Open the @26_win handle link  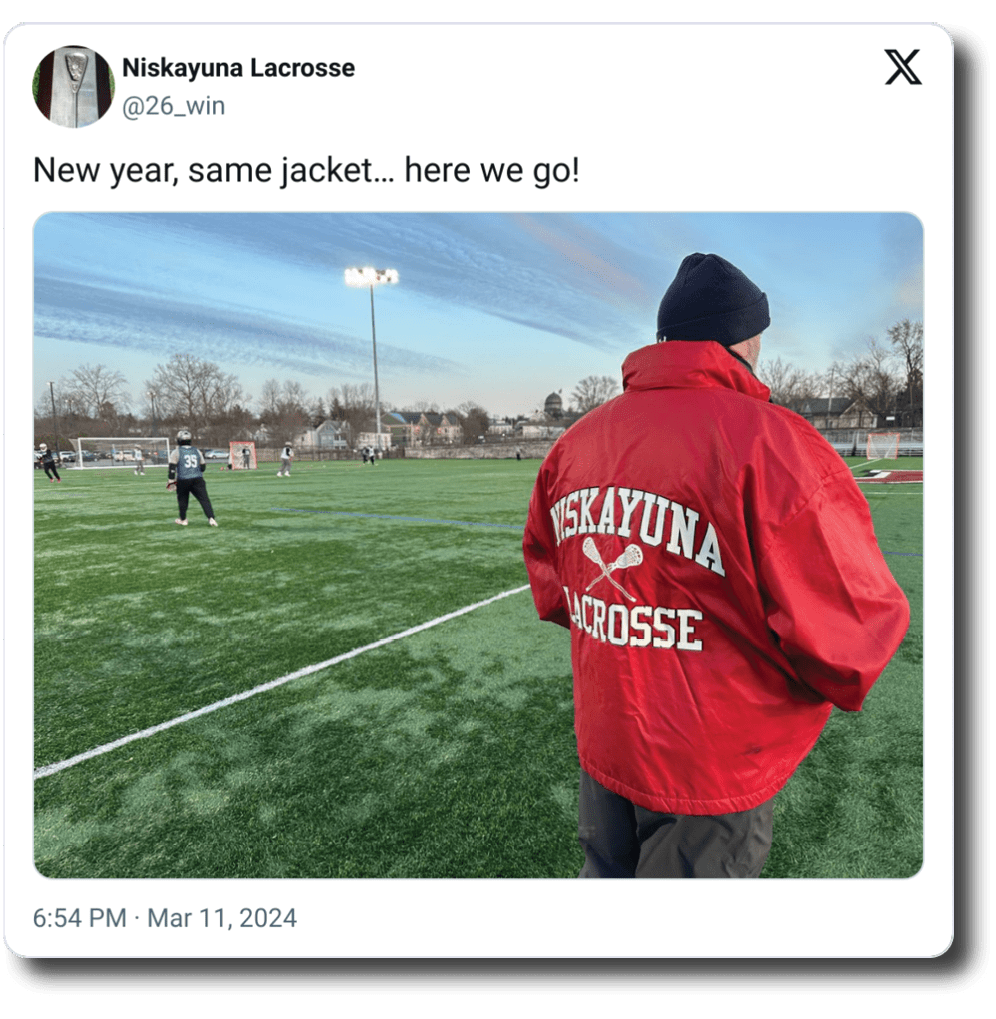tap(173, 105)
